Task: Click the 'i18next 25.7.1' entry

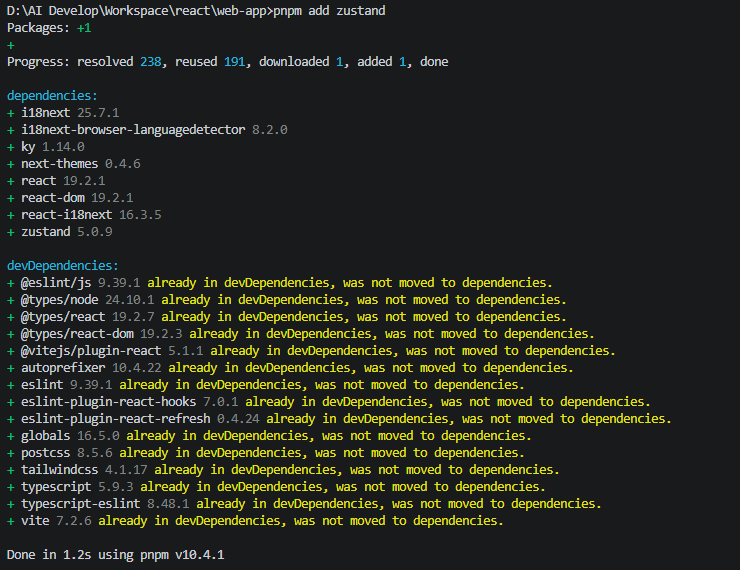Action: point(63,113)
